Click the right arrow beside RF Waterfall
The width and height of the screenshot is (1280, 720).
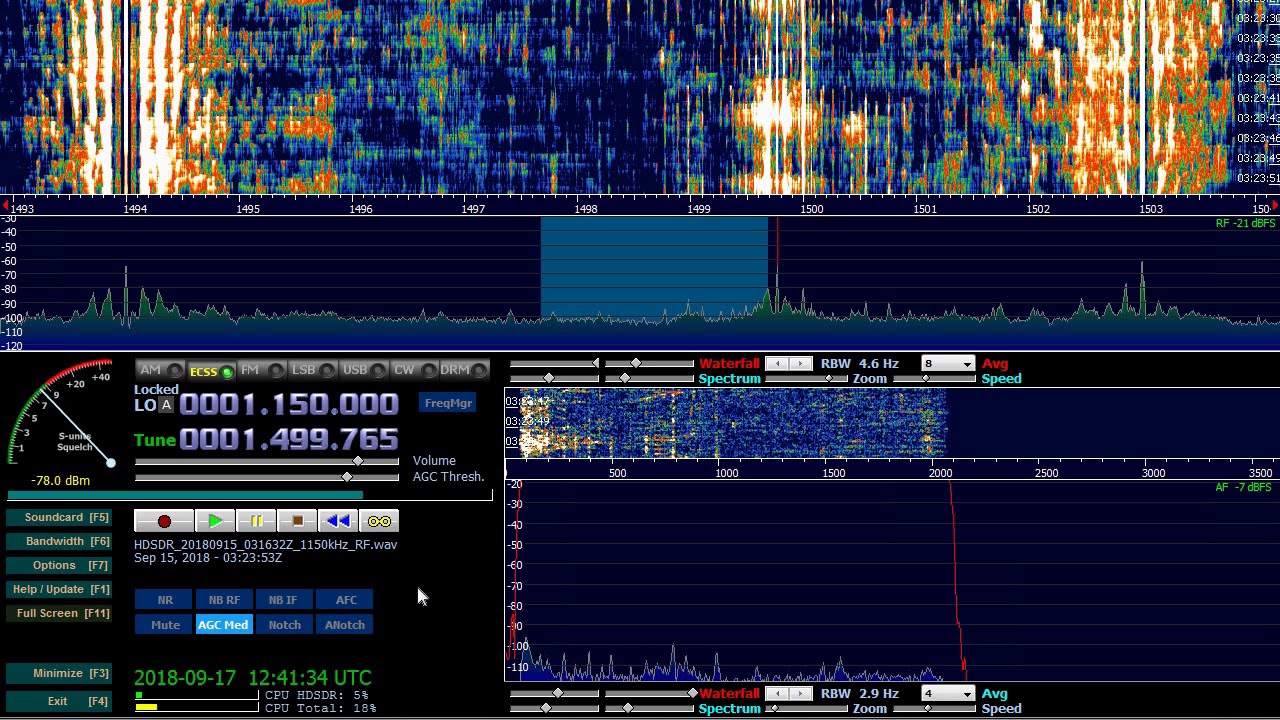802,364
